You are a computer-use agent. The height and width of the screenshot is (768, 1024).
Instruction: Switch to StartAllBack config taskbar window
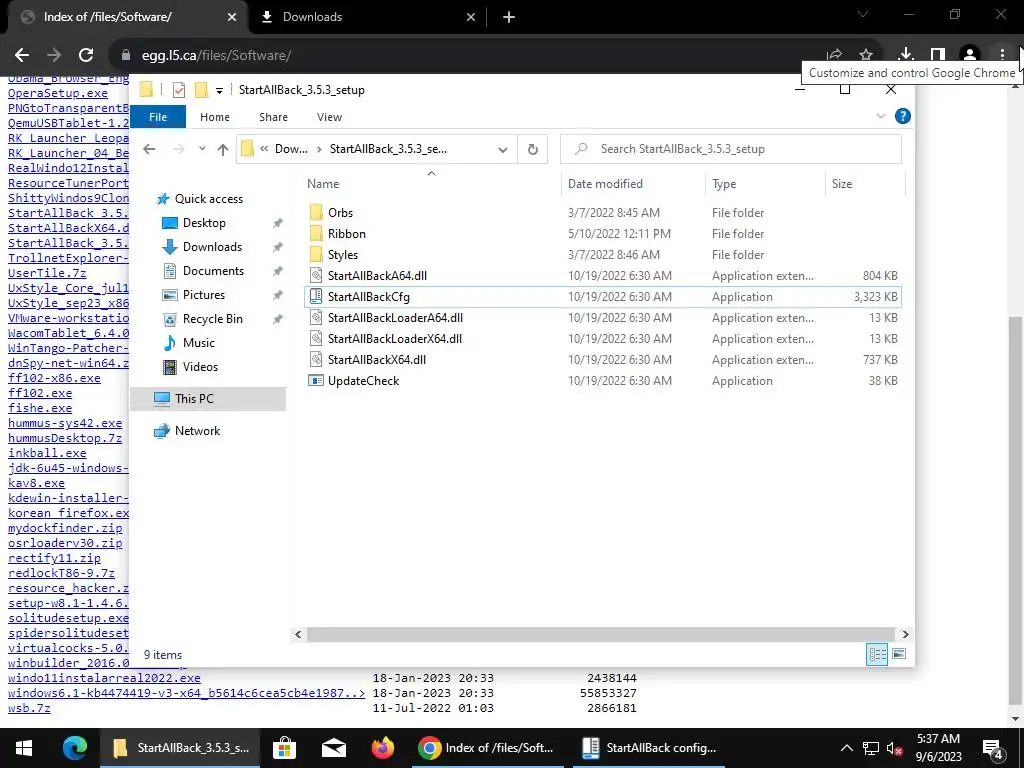pyautogui.click(x=649, y=748)
